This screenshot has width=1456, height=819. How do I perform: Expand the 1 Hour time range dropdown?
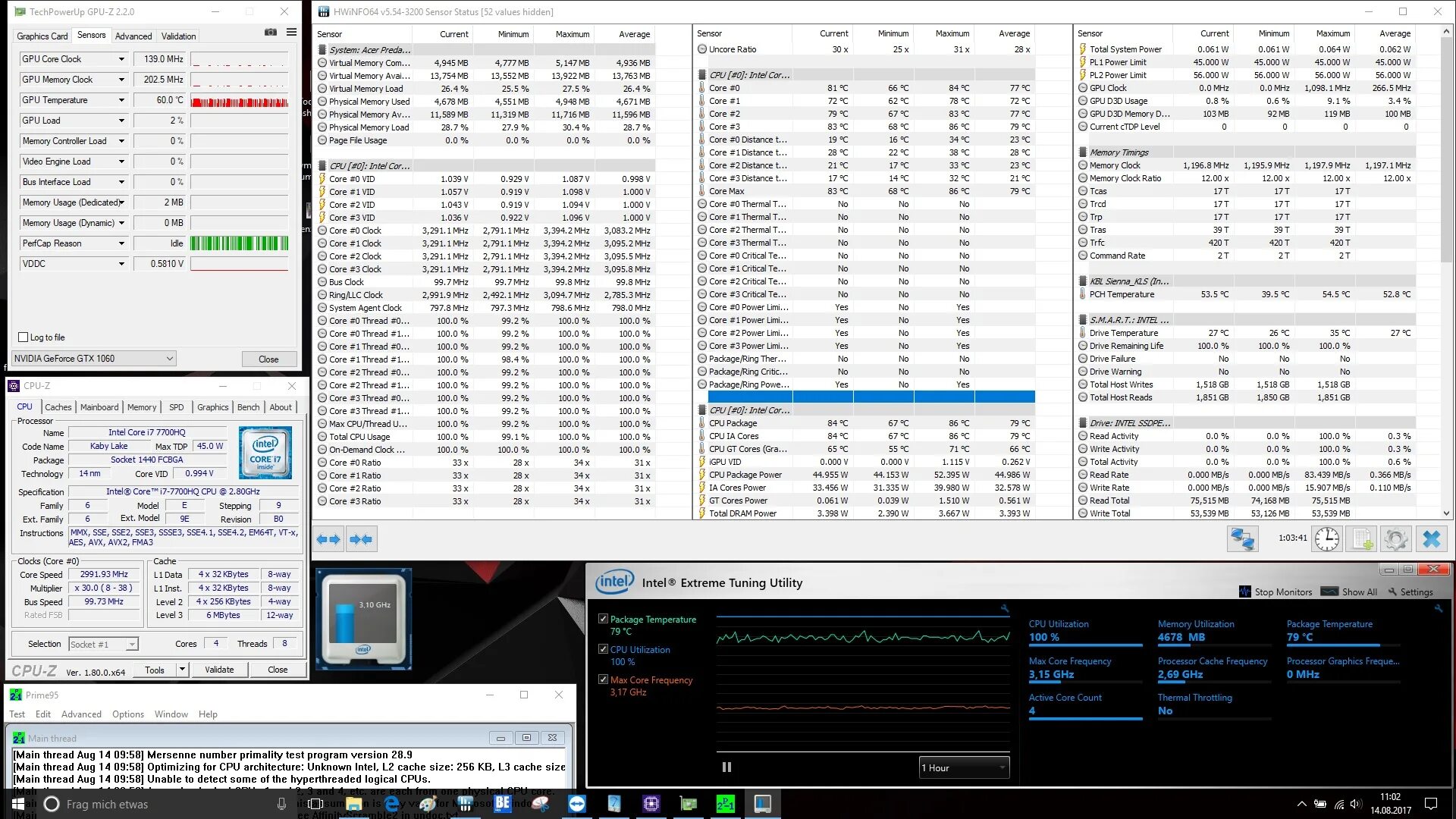point(964,767)
